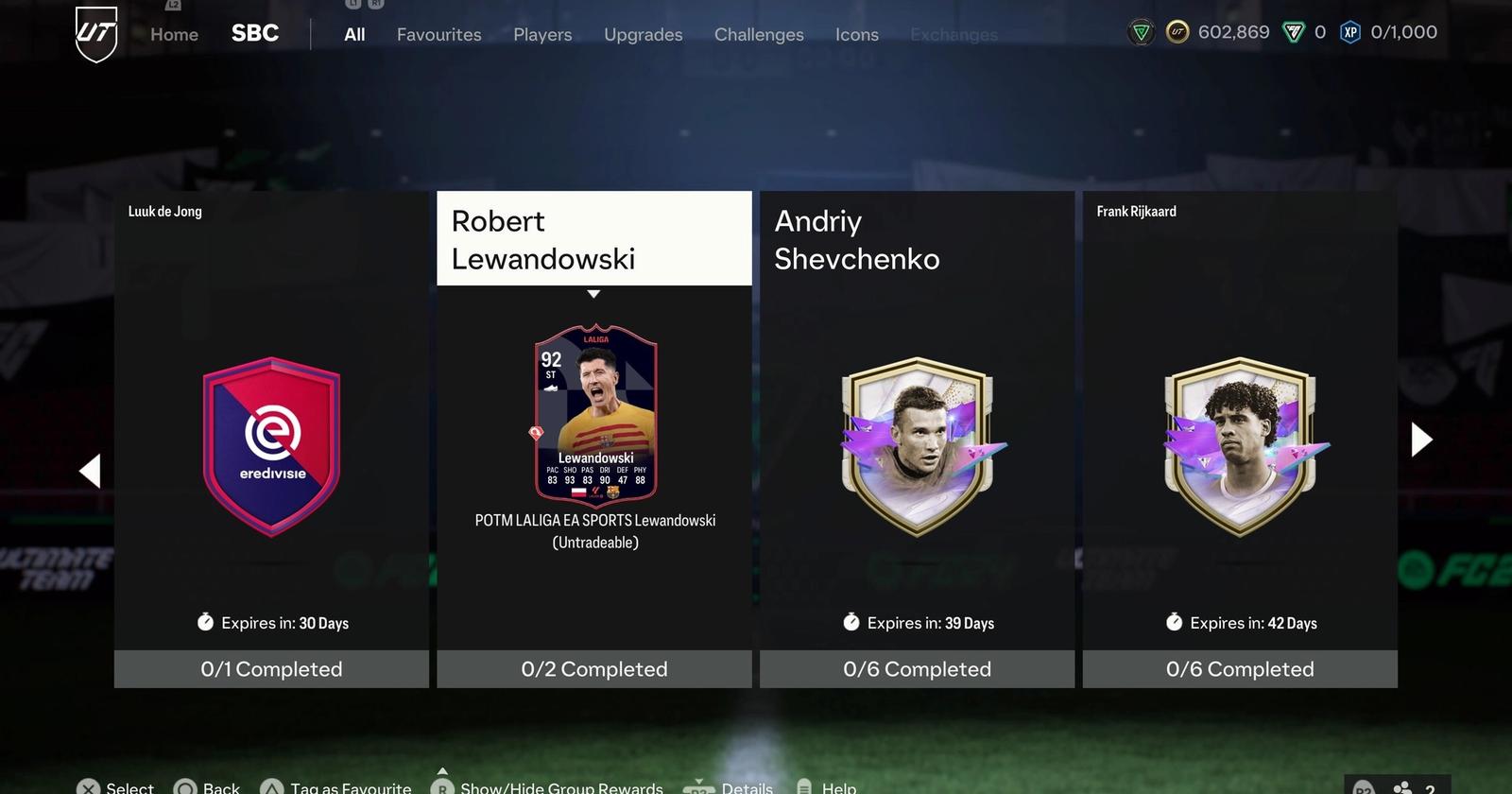1512x794 pixels.
Task: Click the 0/6 Completed bar under Shevchenko
Action: point(917,668)
